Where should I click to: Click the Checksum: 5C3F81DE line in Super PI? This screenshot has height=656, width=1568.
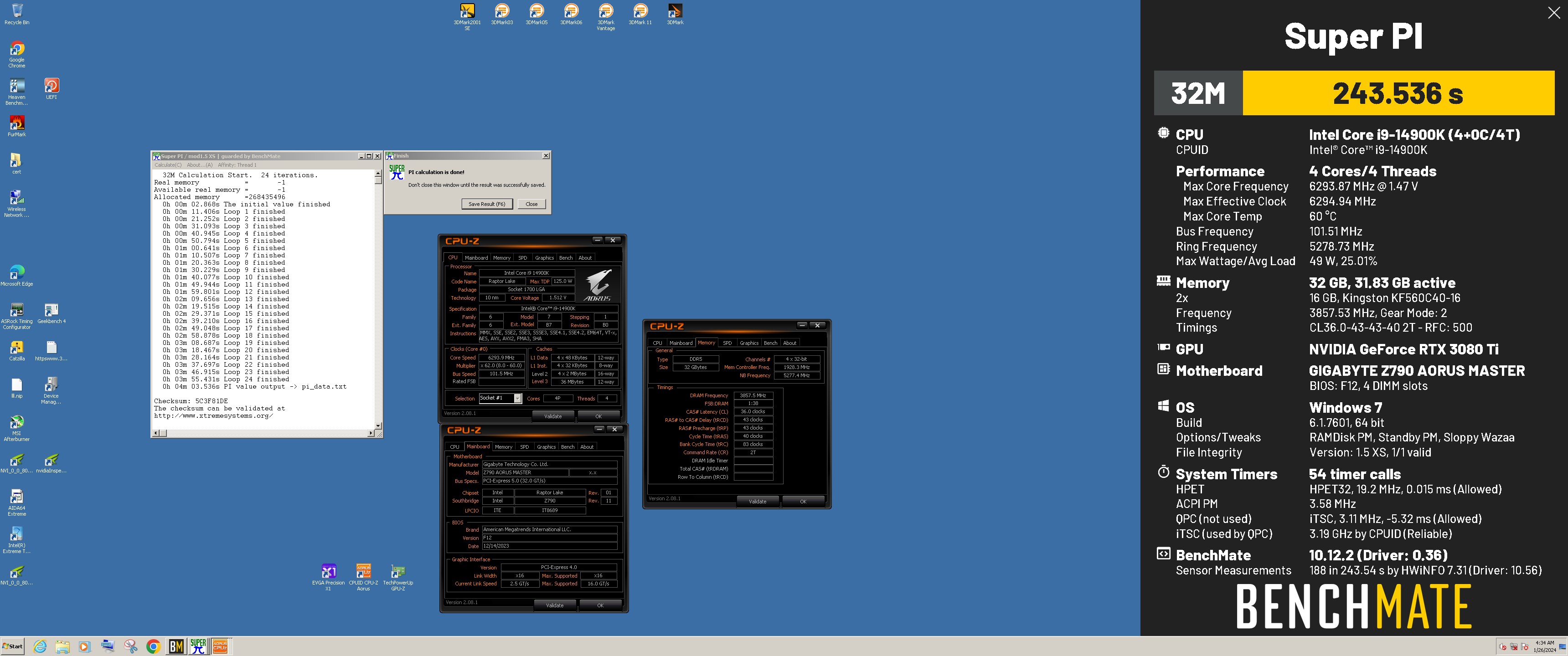[x=191, y=401]
